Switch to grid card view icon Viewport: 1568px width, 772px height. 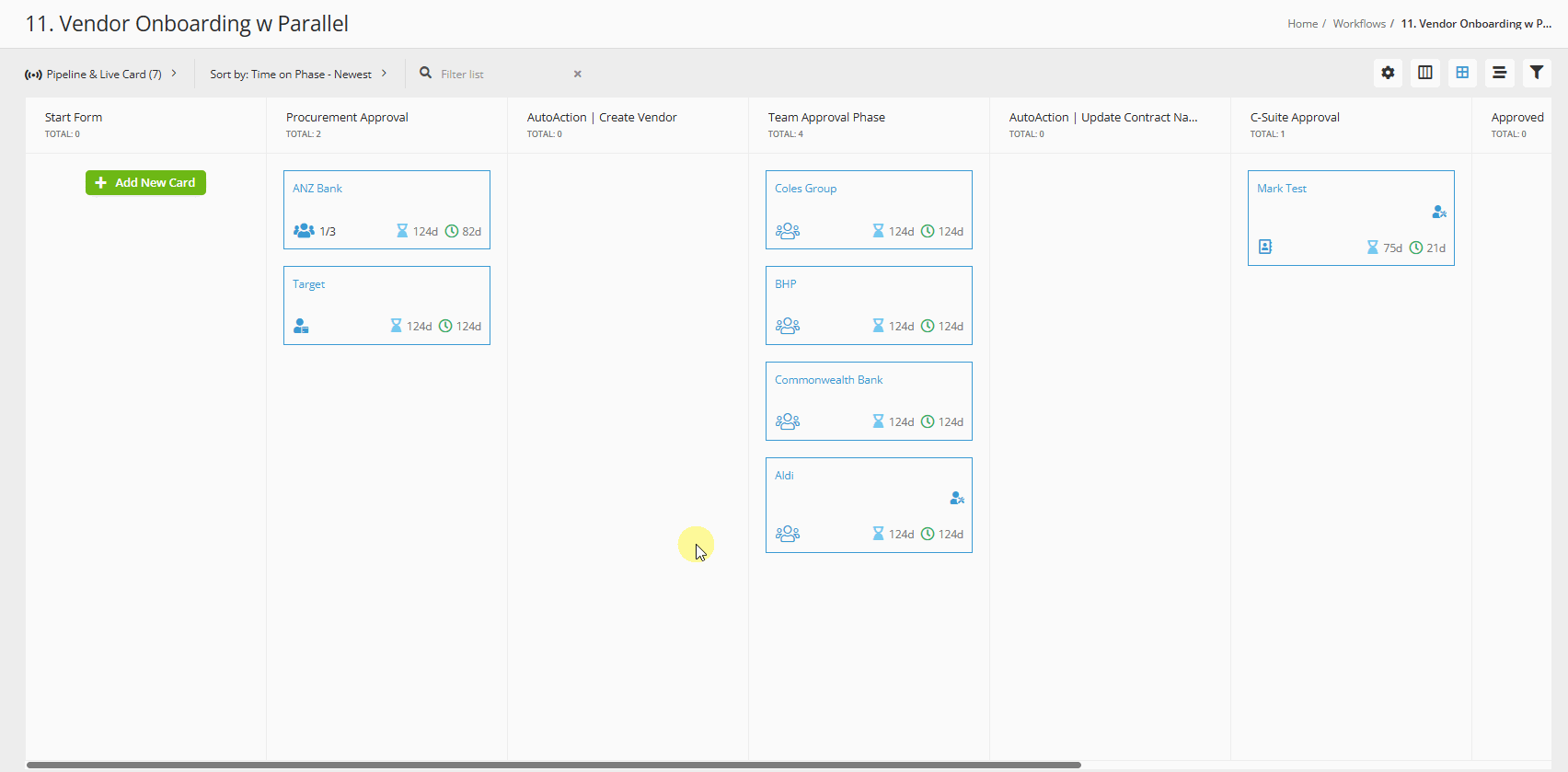click(1461, 73)
